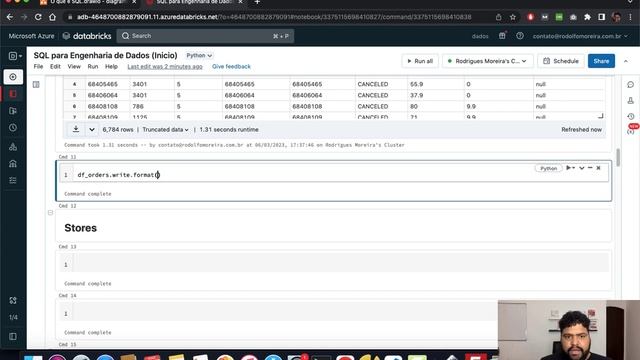Click the browser reload icon
This screenshot has width=640, height=360.
[38, 17]
